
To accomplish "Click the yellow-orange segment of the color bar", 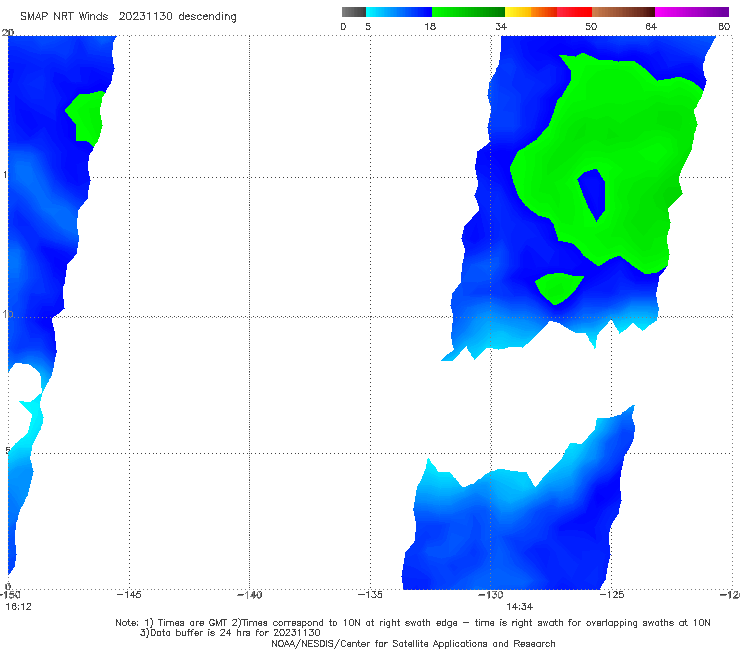I will (x=531, y=12).
